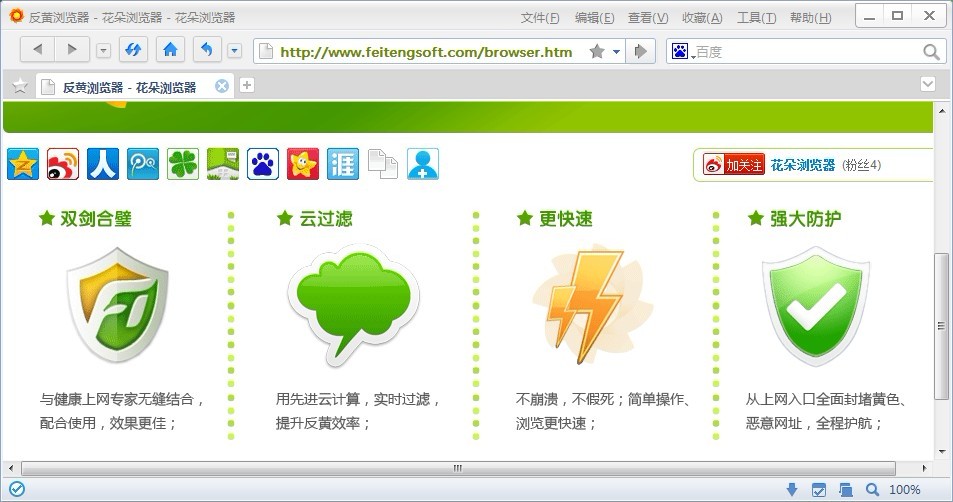Click the blue add friend person icon
The width and height of the screenshot is (953, 502).
pos(423,164)
